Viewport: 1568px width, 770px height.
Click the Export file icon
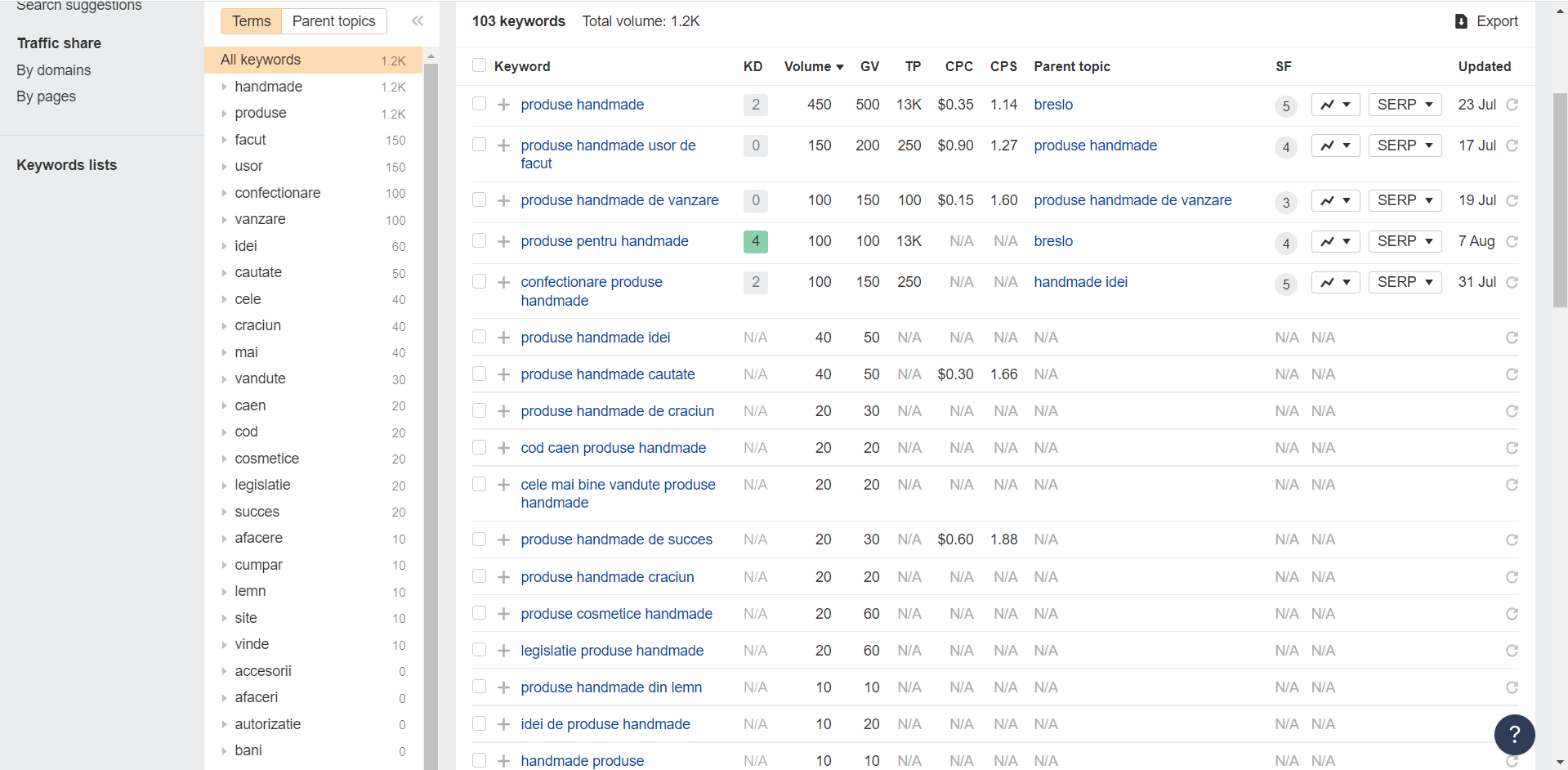(1461, 21)
